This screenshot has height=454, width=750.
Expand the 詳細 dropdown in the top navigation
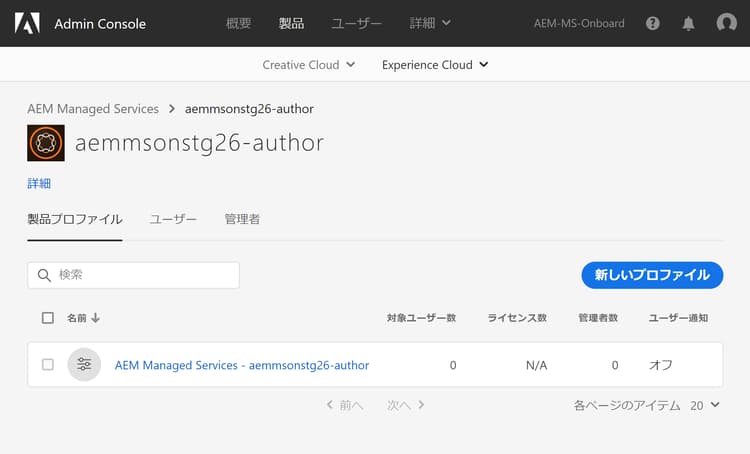430,23
